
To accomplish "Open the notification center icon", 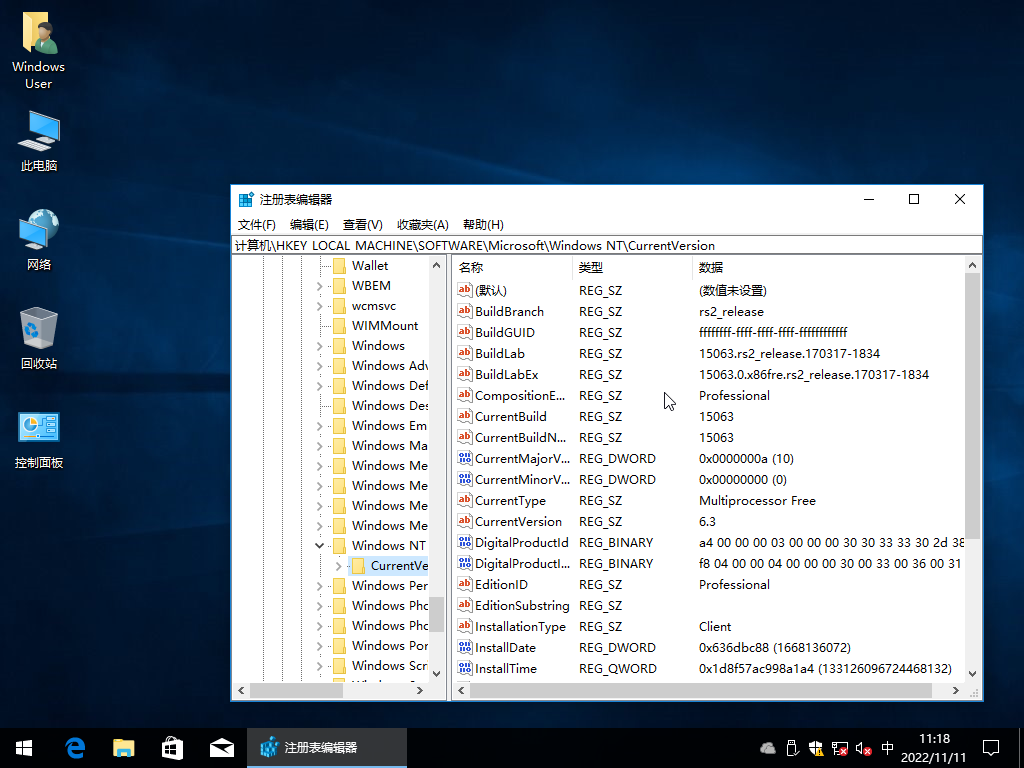I will coord(991,748).
